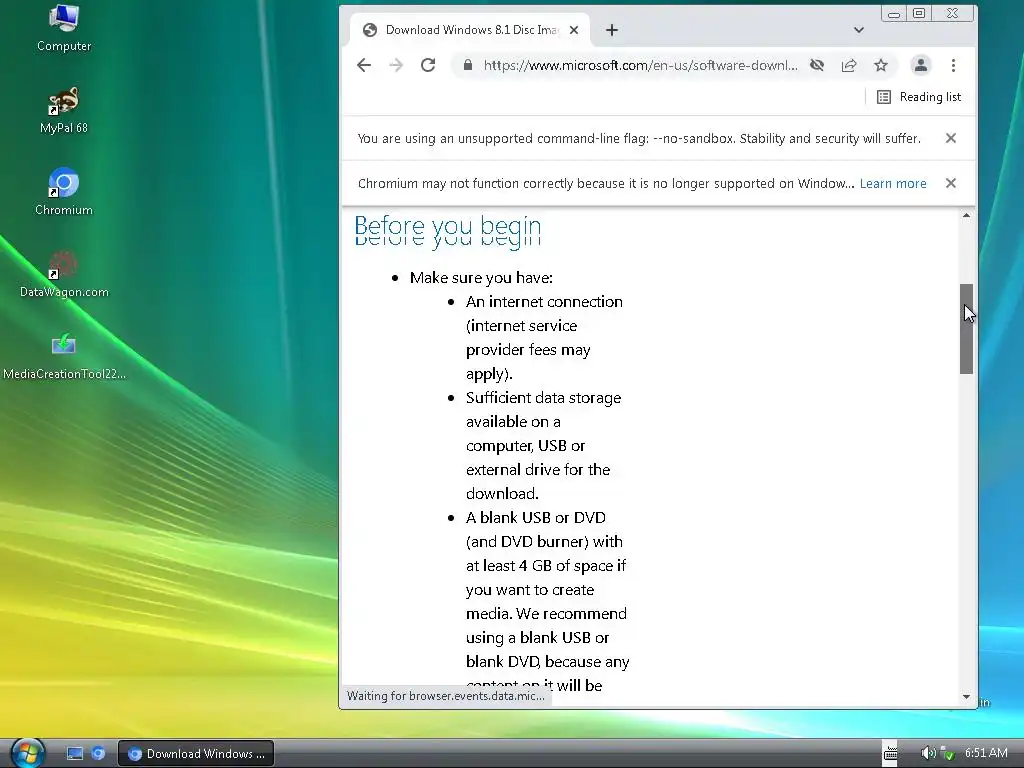Click the network status tray icon

pyautogui.click(x=948, y=753)
